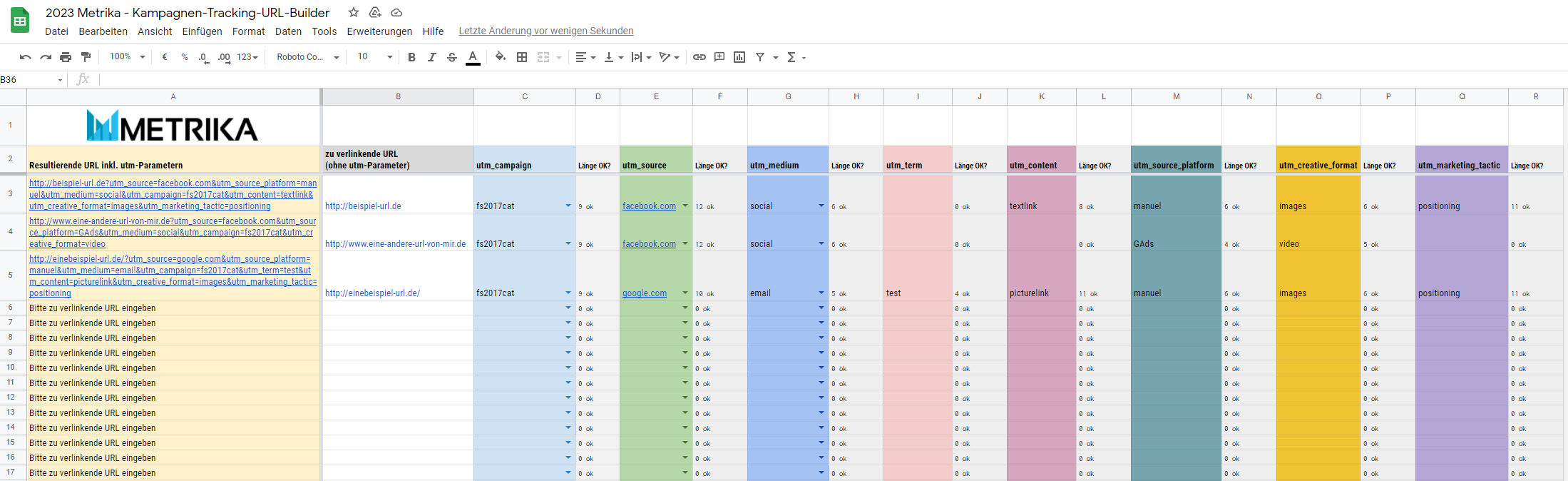
Task: Open the Einfügen menu
Action: (x=202, y=31)
